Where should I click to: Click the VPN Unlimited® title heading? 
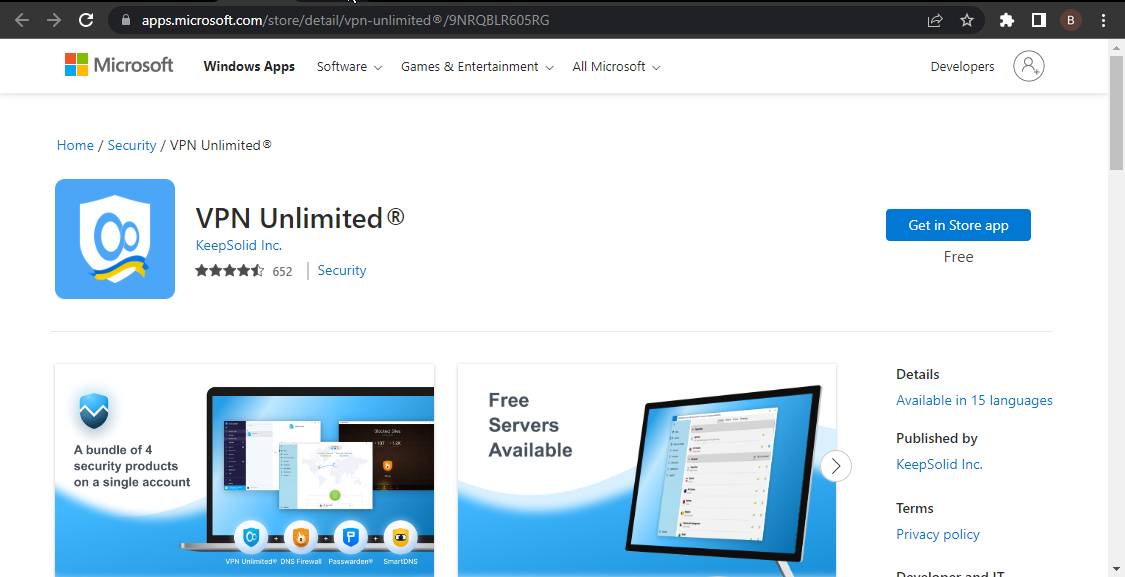(300, 217)
